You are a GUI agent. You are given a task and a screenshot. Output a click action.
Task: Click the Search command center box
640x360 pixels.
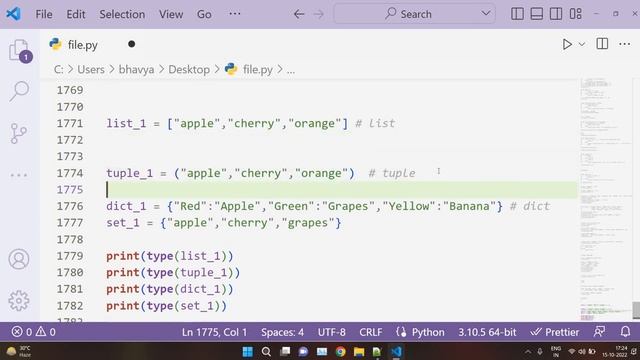tap(414, 14)
